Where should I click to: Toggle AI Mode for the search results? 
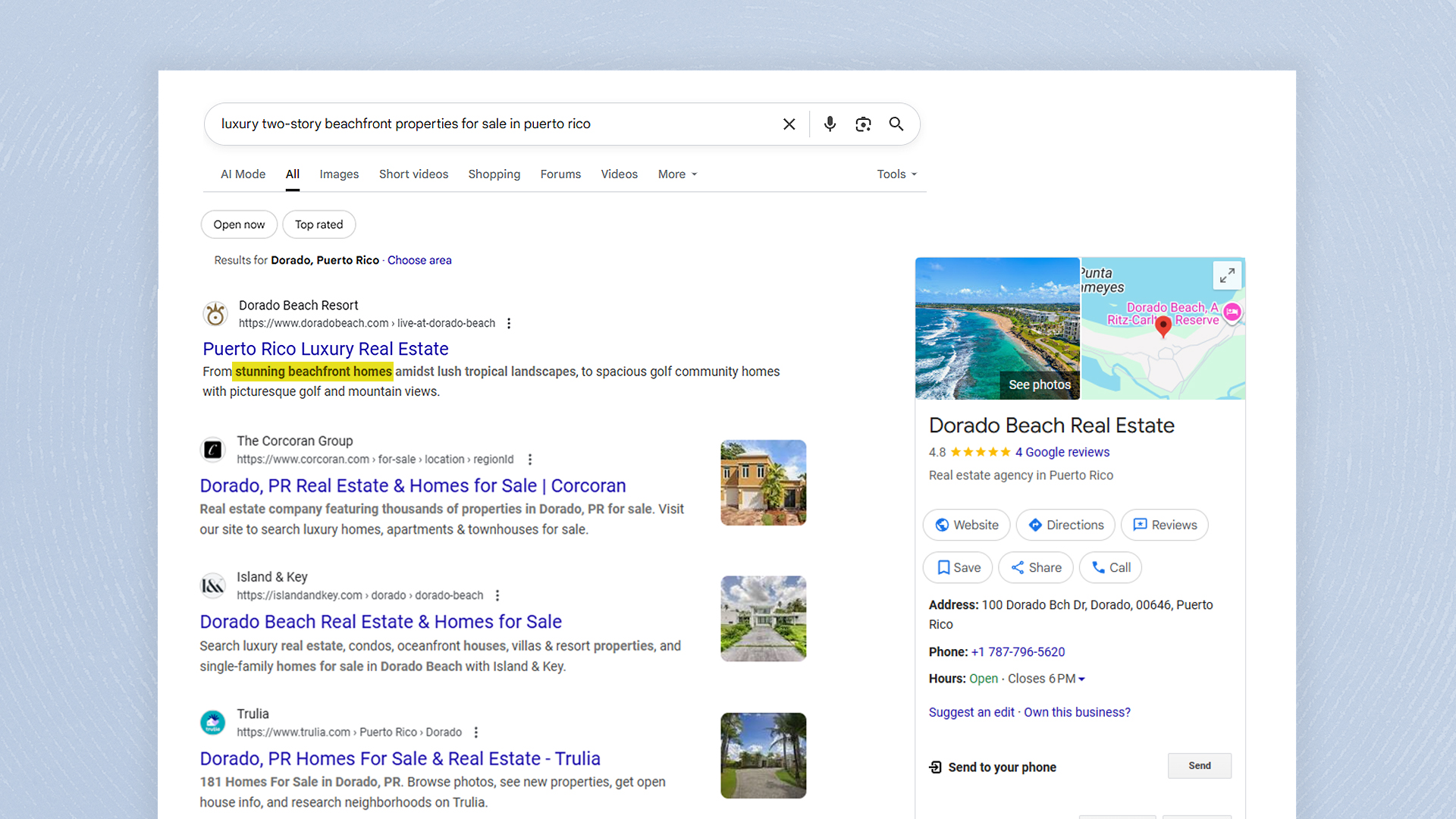pyautogui.click(x=243, y=174)
